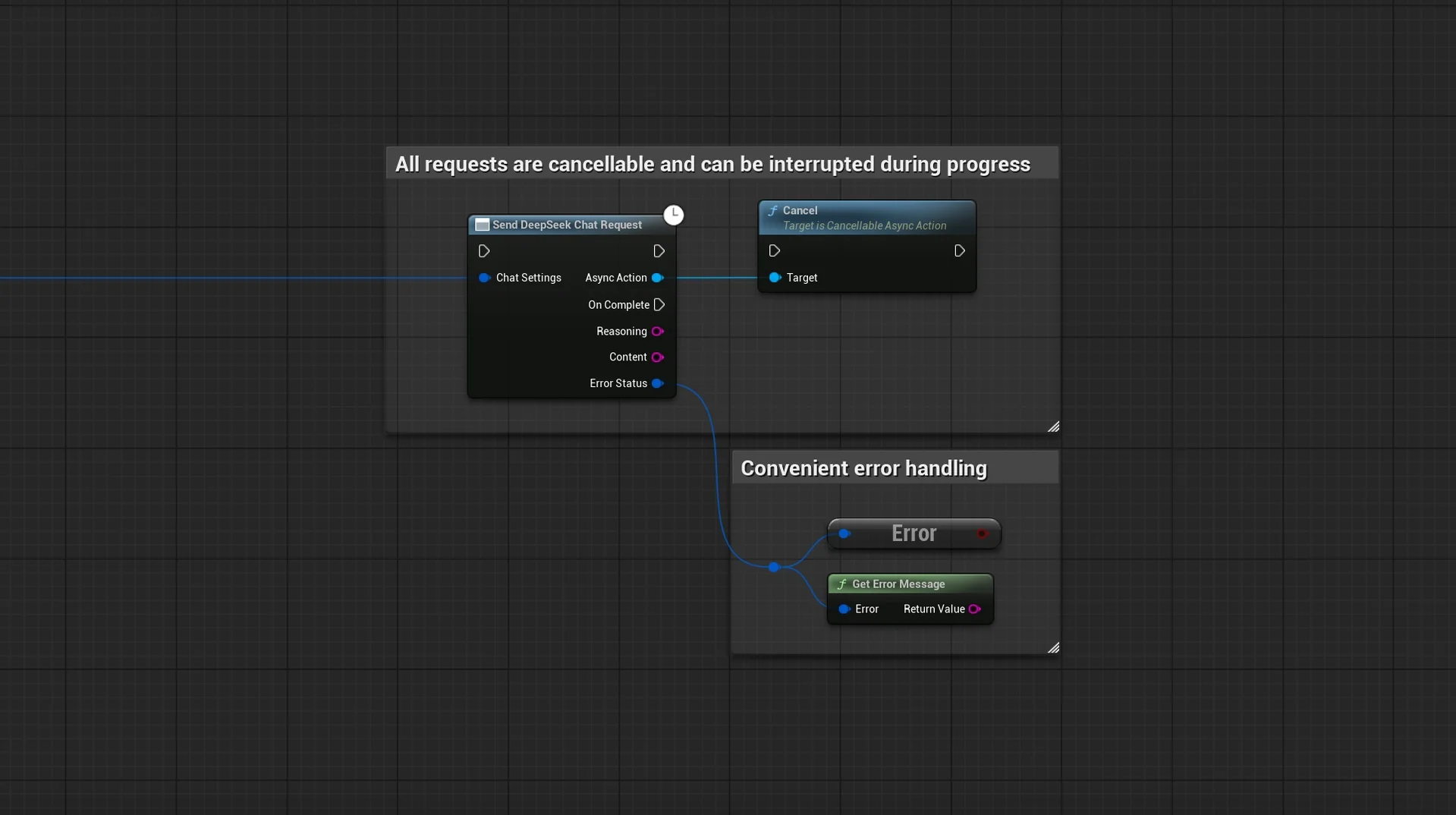Click the Error input pin on Get Error Message
Screen dimensions: 1456x815
coord(844,609)
